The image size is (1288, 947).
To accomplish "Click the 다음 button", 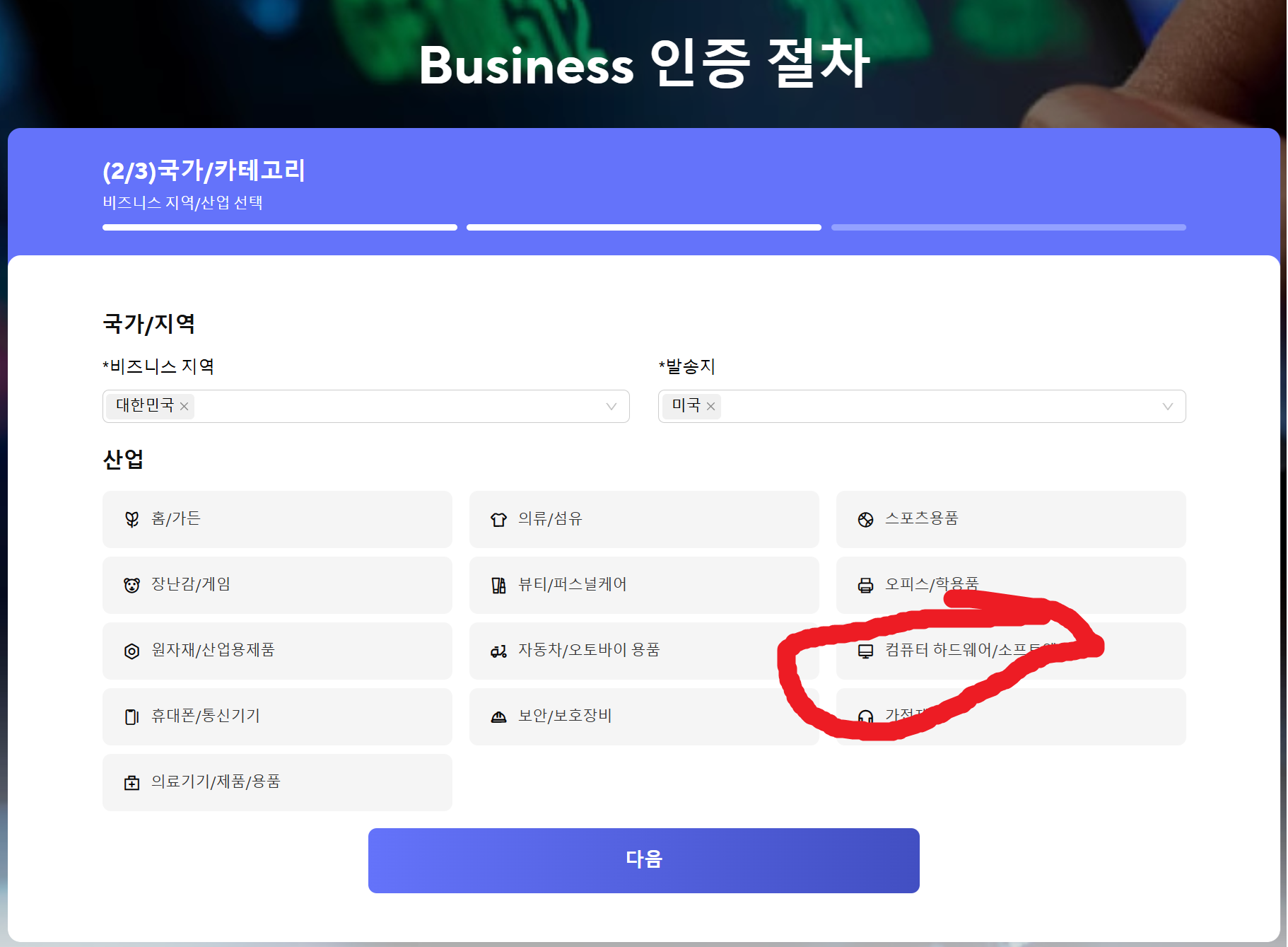I will click(644, 860).
